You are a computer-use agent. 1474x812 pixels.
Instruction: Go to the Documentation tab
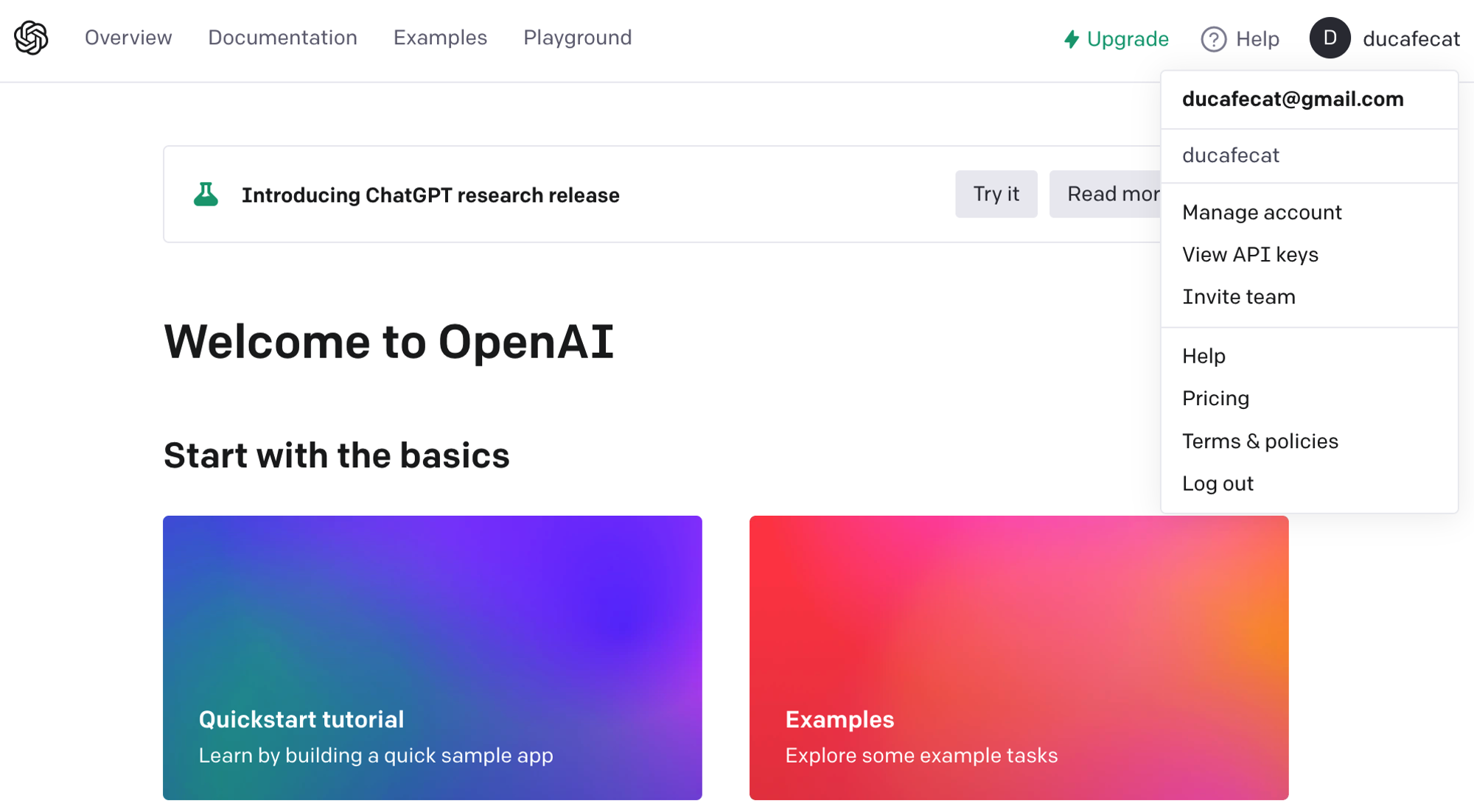tap(282, 38)
